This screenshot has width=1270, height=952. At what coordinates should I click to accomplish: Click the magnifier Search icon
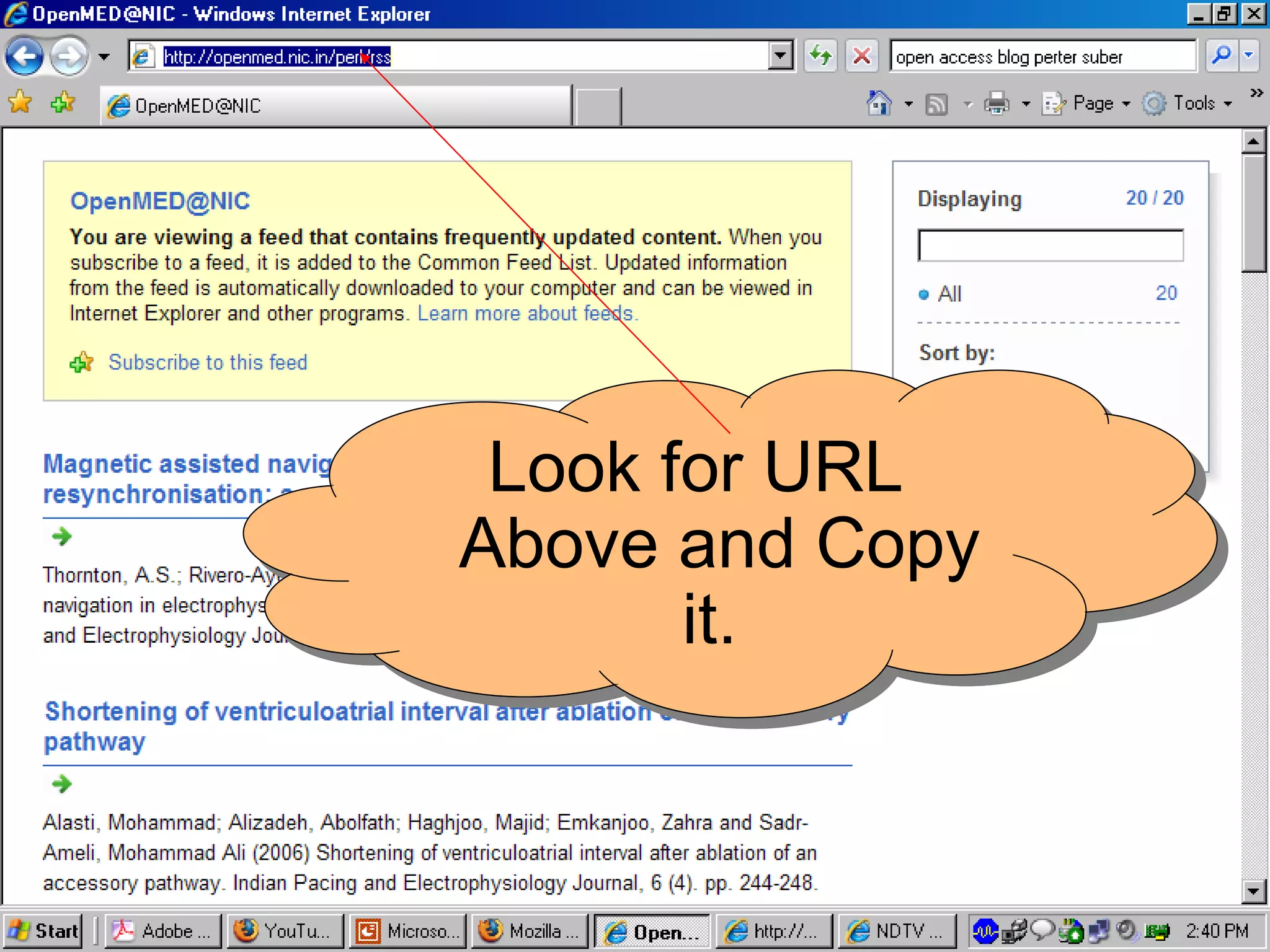pyautogui.click(x=1222, y=56)
